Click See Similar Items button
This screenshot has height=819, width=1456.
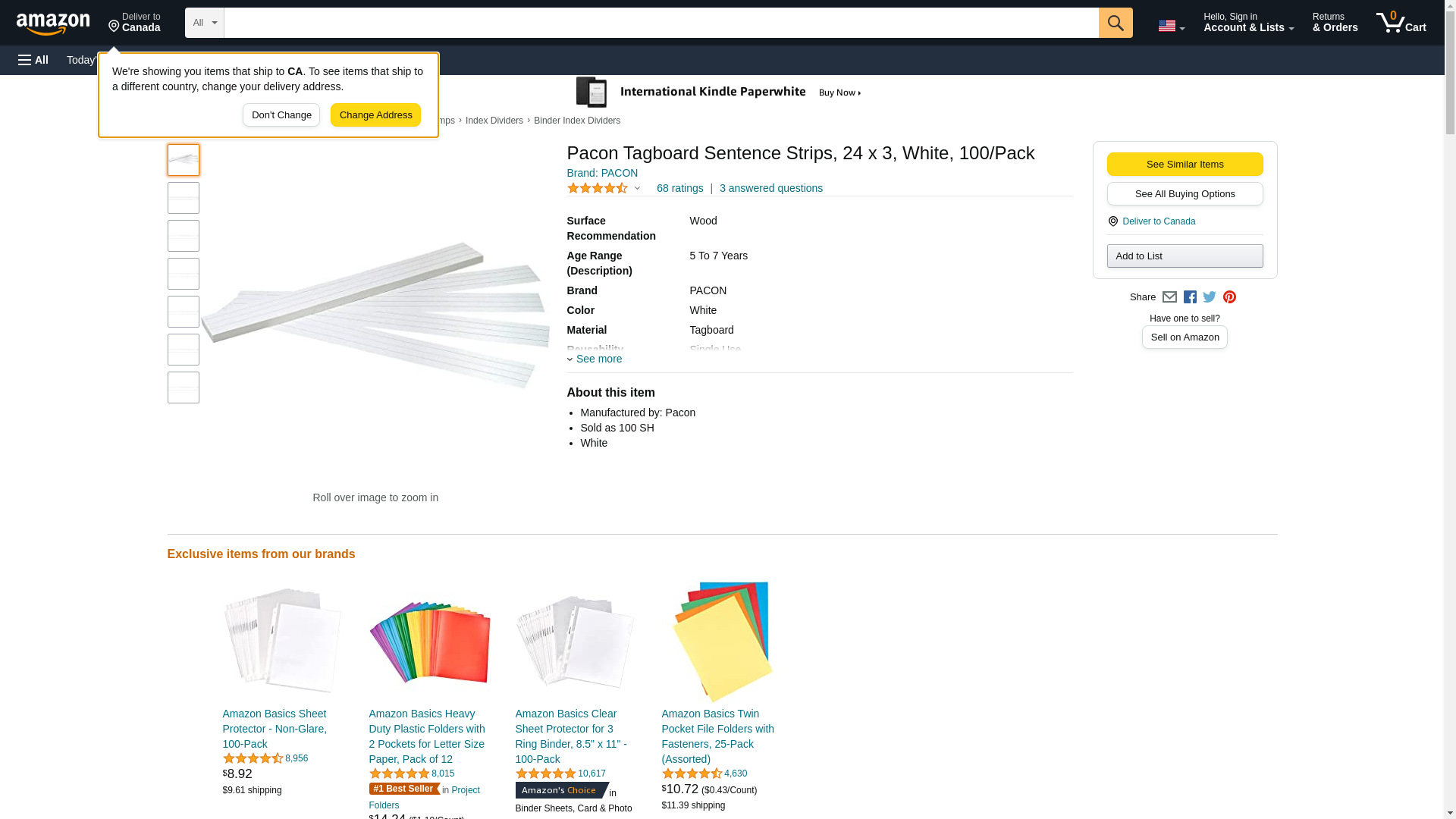[x=1185, y=165]
